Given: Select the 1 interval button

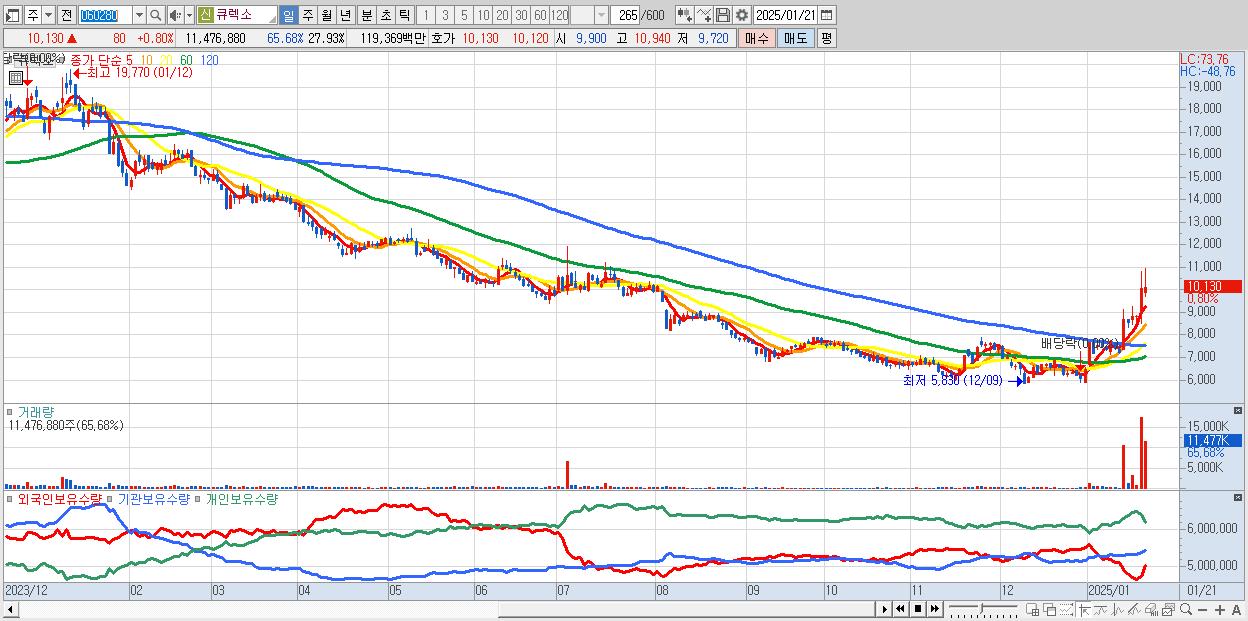Looking at the screenshot, I should [426, 15].
